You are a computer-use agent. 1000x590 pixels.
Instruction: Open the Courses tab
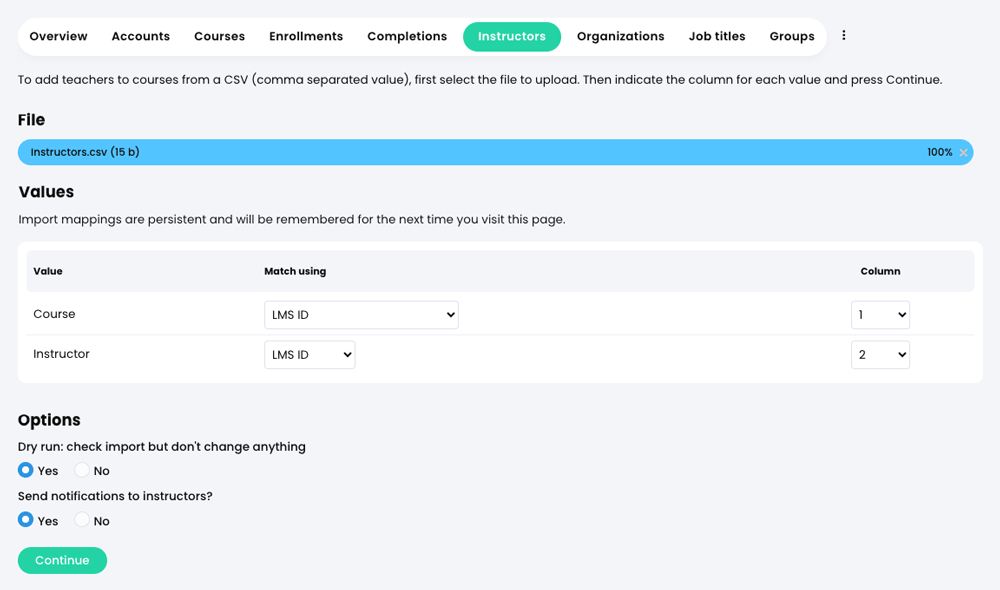tap(219, 35)
